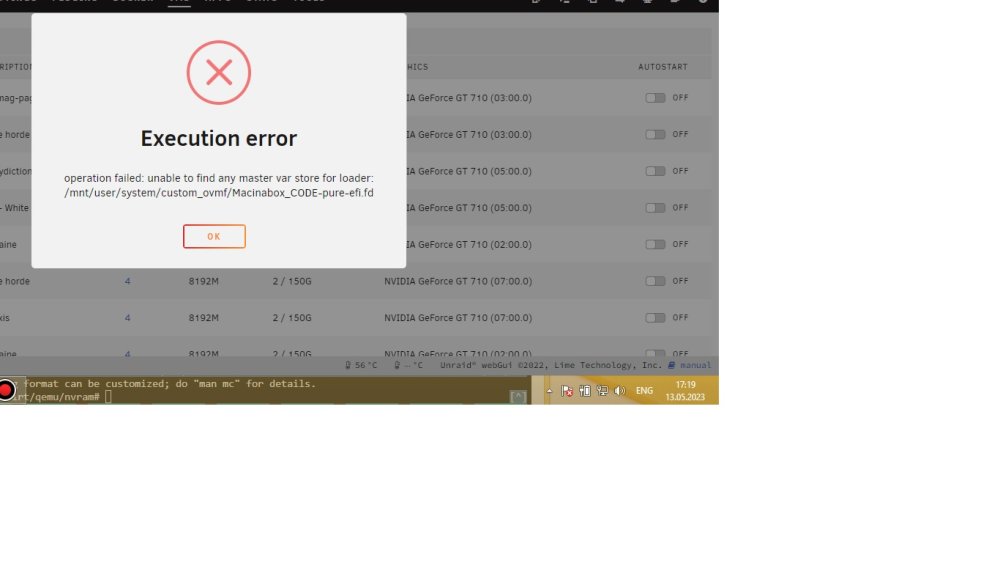This screenshot has width=1000, height=563.
Task: Click 8192M memory value in xis row
Action: (x=203, y=318)
